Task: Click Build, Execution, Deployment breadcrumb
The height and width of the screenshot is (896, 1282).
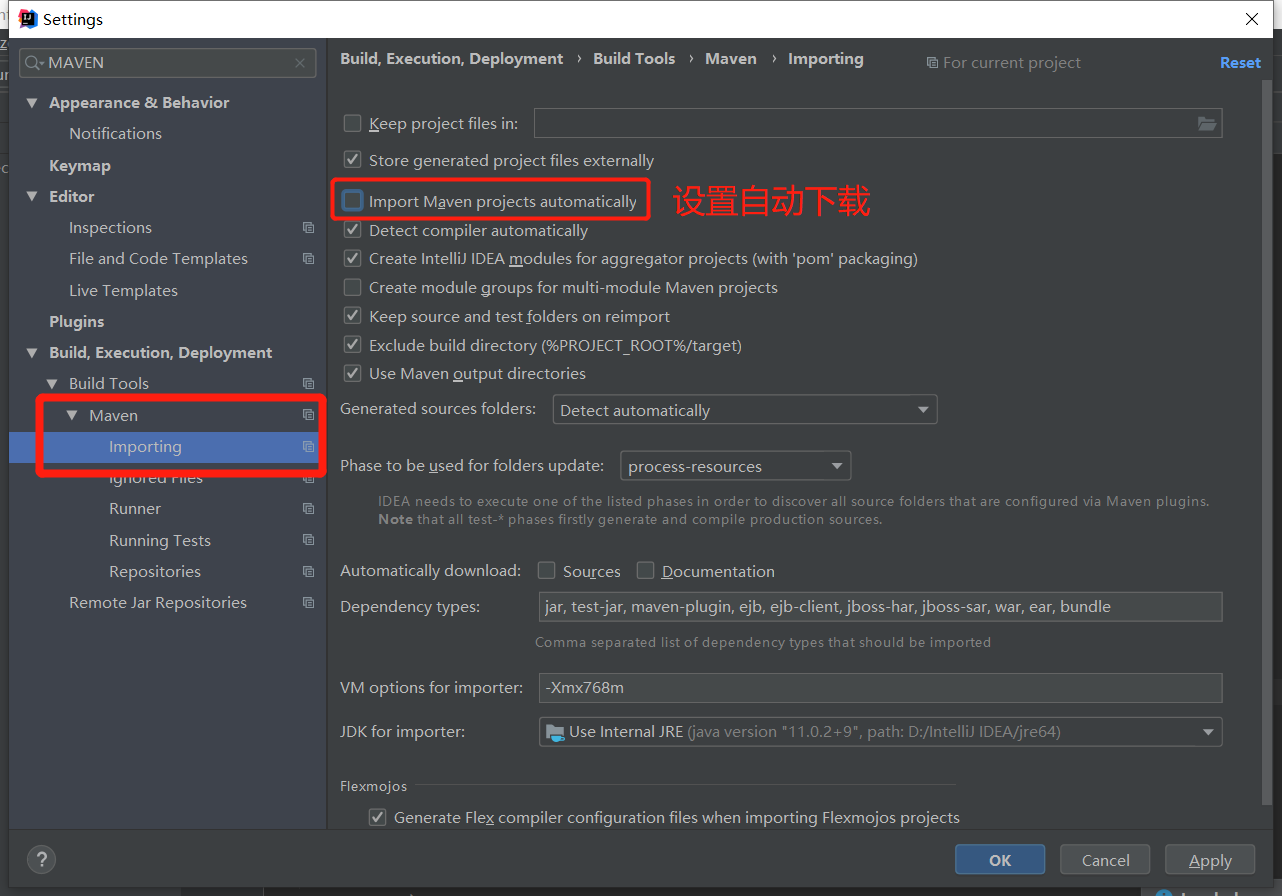Action: (x=452, y=59)
